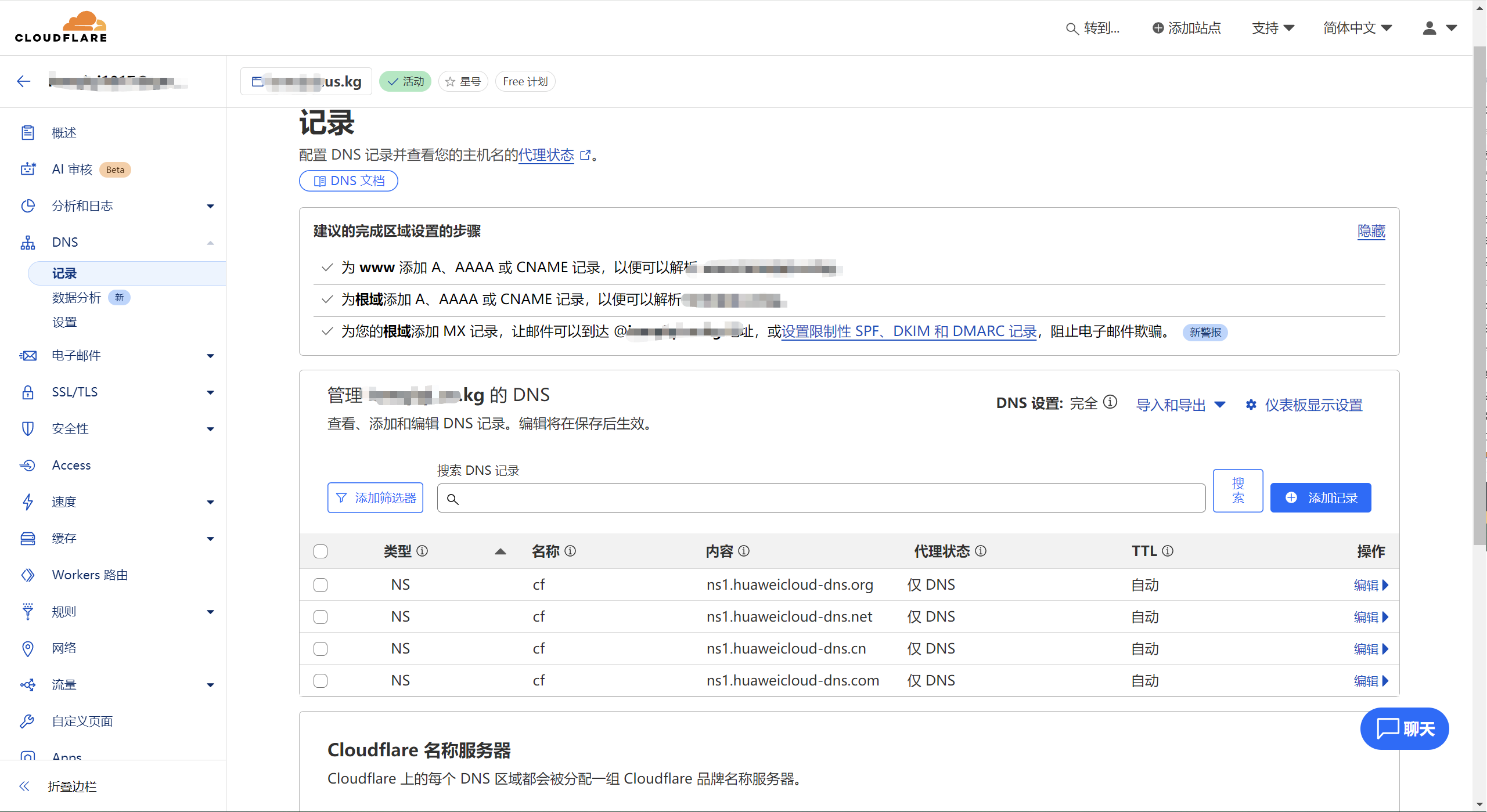Toggle the select-all records checkbox in header
Screen dimensions: 1487x812
[x=321, y=551]
